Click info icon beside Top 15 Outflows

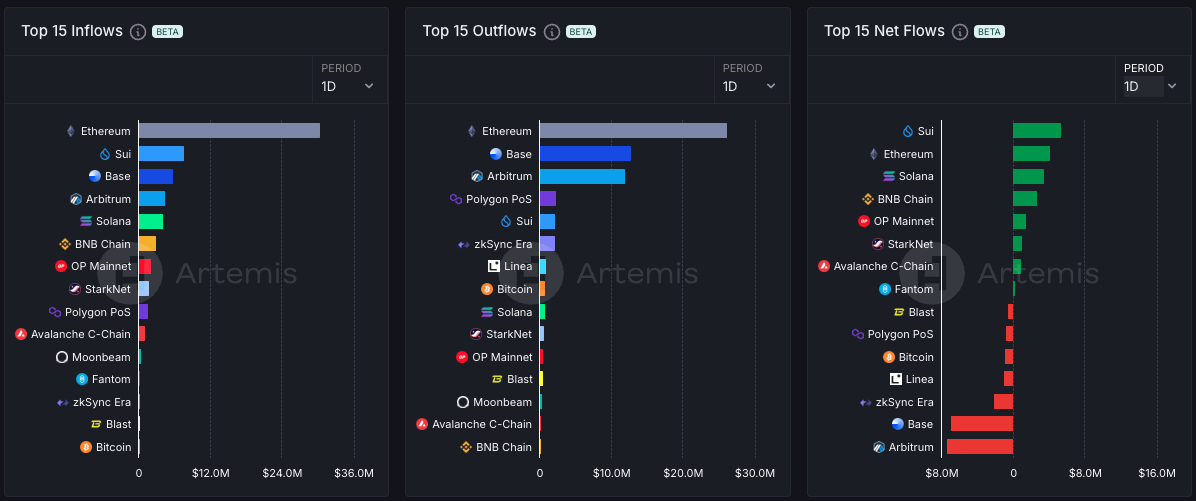552,31
